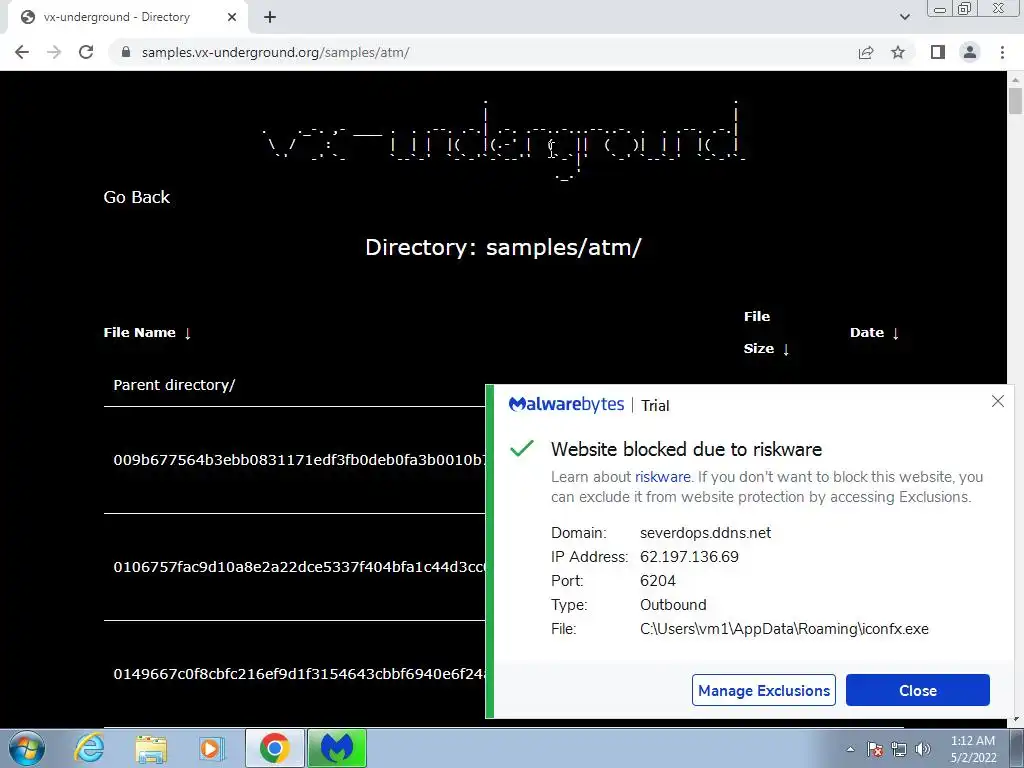1024x768 pixels.
Task: Click the padlock site info icon
Action: (126, 52)
